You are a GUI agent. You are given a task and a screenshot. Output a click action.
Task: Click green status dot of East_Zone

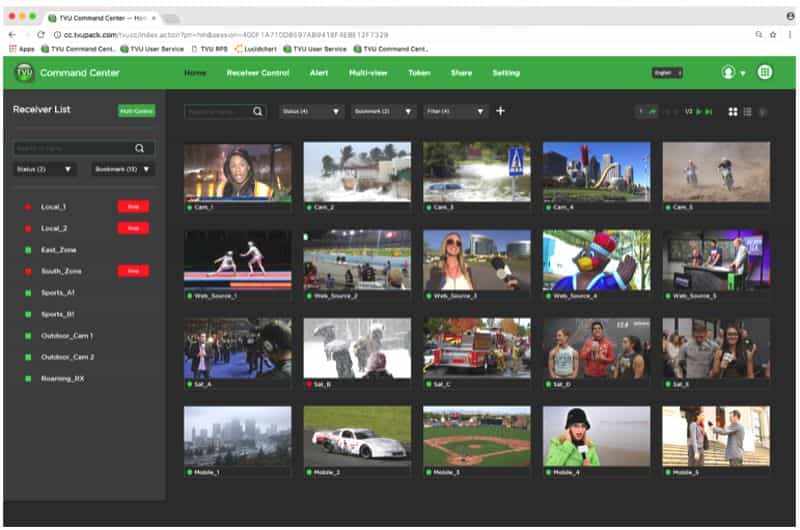point(28,250)
